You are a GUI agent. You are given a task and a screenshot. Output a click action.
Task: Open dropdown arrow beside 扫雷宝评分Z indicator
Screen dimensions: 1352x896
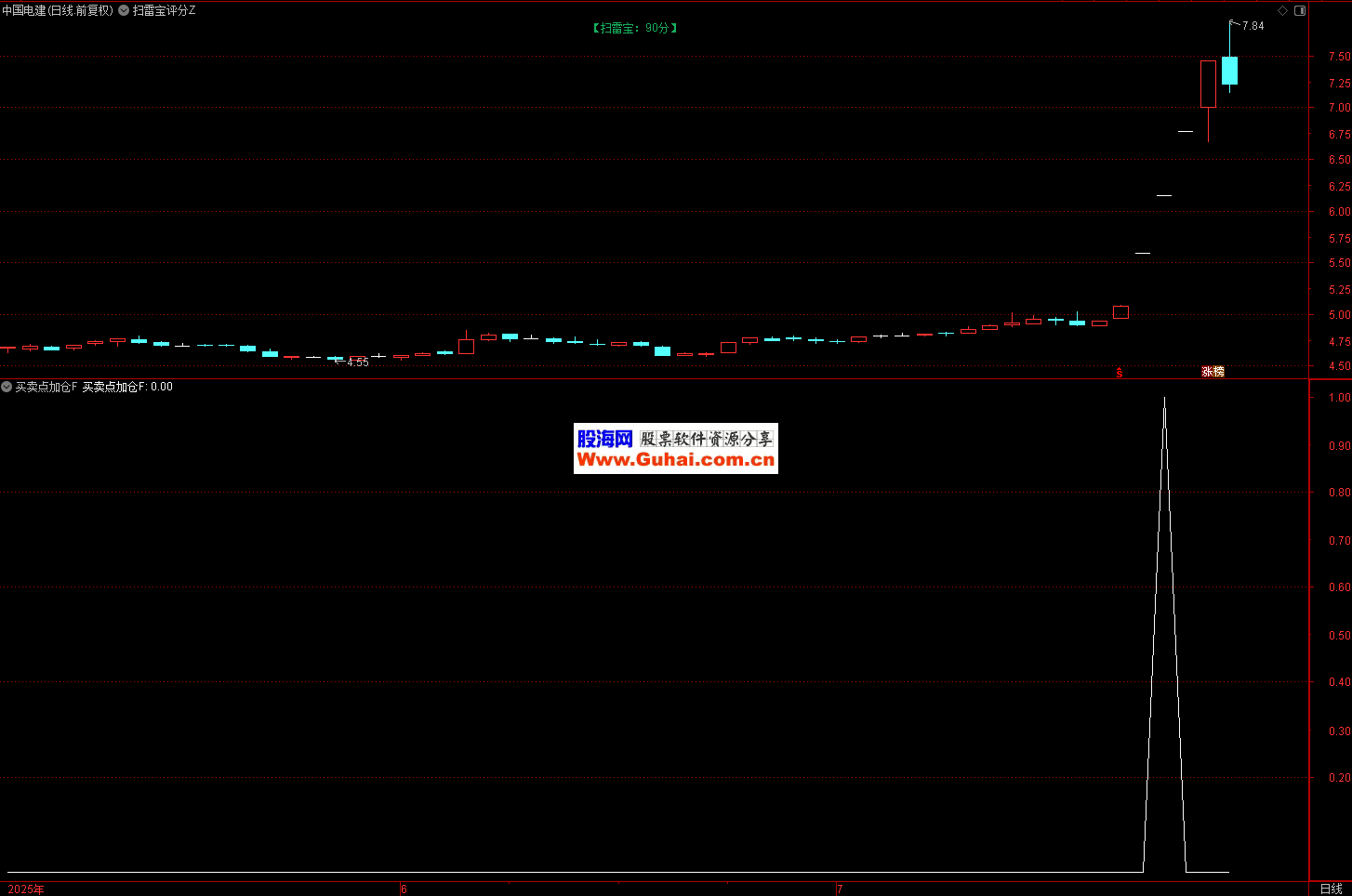tap(124, 10)
